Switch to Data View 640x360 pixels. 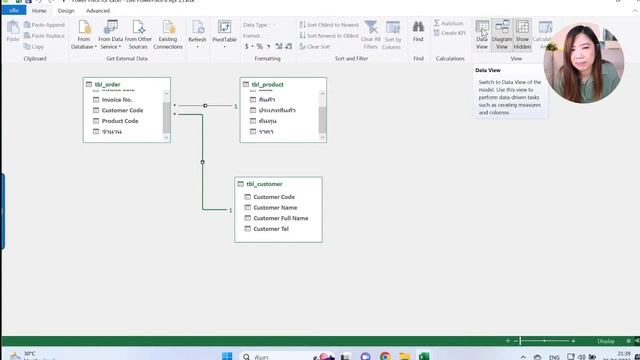[x=482, y=35]
